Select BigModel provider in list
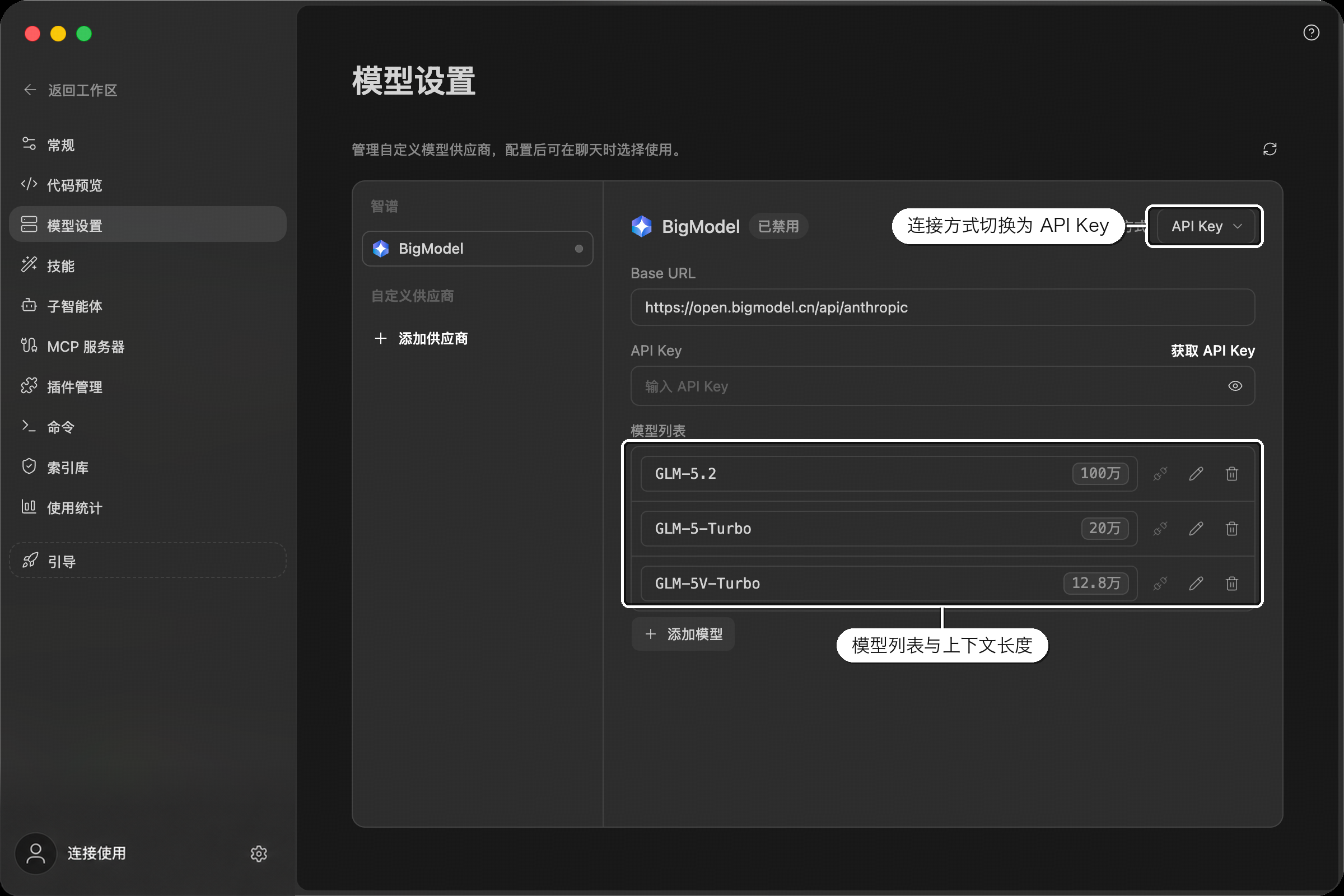 pyautogui.click(x=477, y=249)
